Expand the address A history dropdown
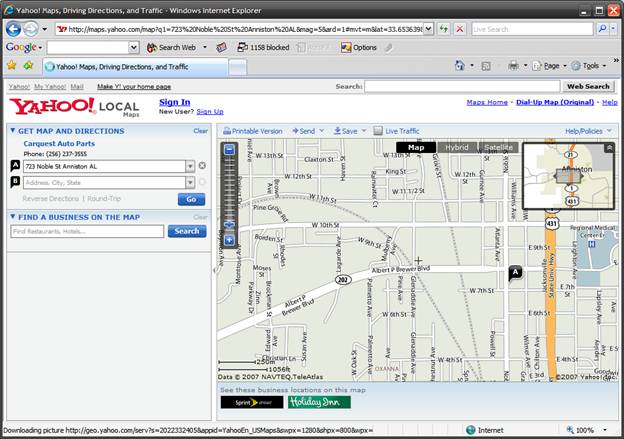 click(x=190, y=166)
